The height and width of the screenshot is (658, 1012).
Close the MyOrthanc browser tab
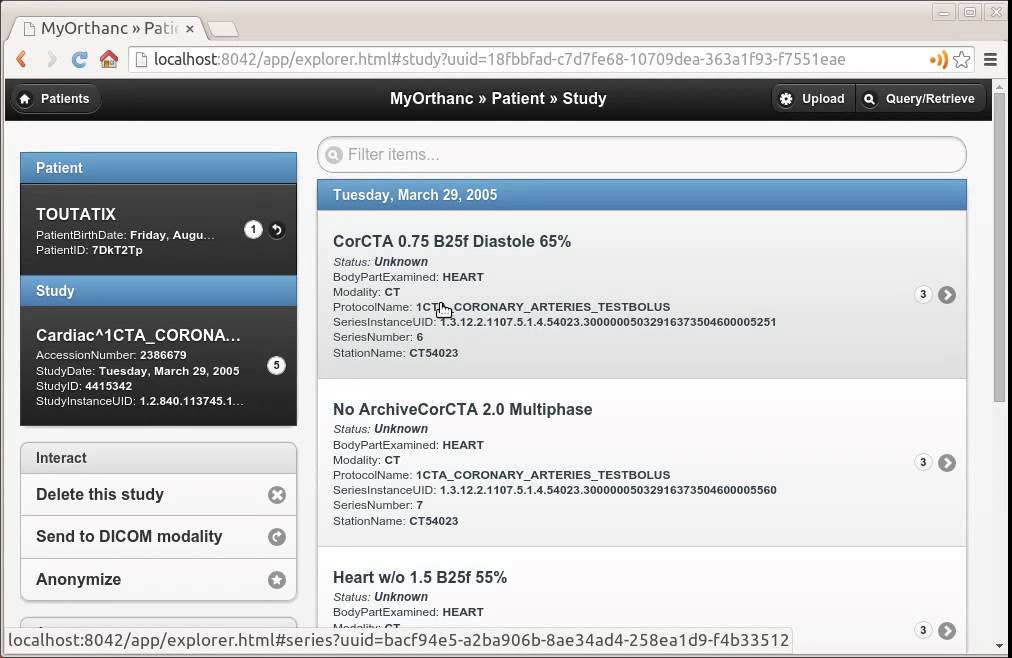click(190, 29)
